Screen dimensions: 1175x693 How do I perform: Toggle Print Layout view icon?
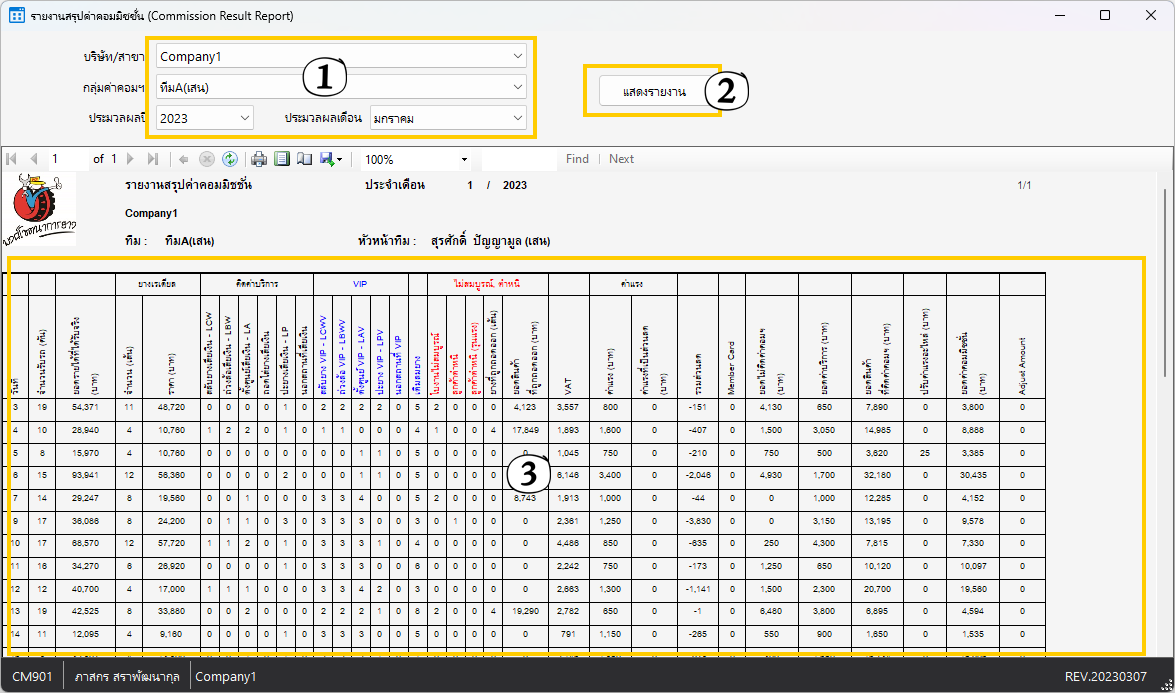[282, 159]
